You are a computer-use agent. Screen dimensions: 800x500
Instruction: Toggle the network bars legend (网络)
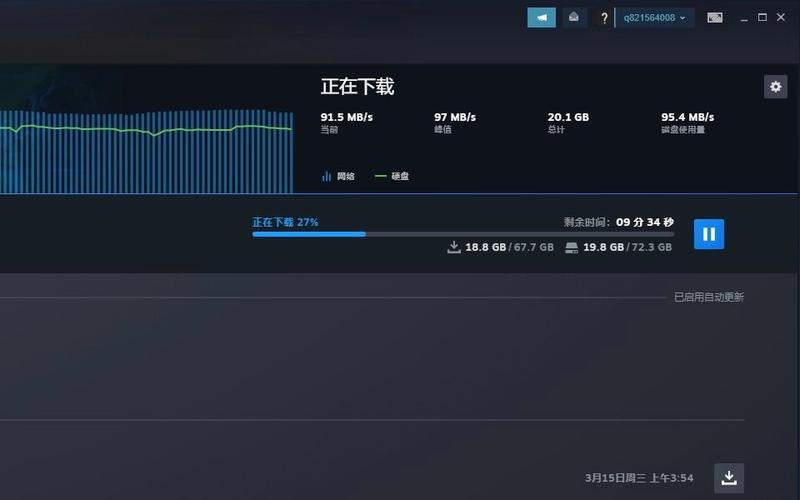tap(338, 176)
